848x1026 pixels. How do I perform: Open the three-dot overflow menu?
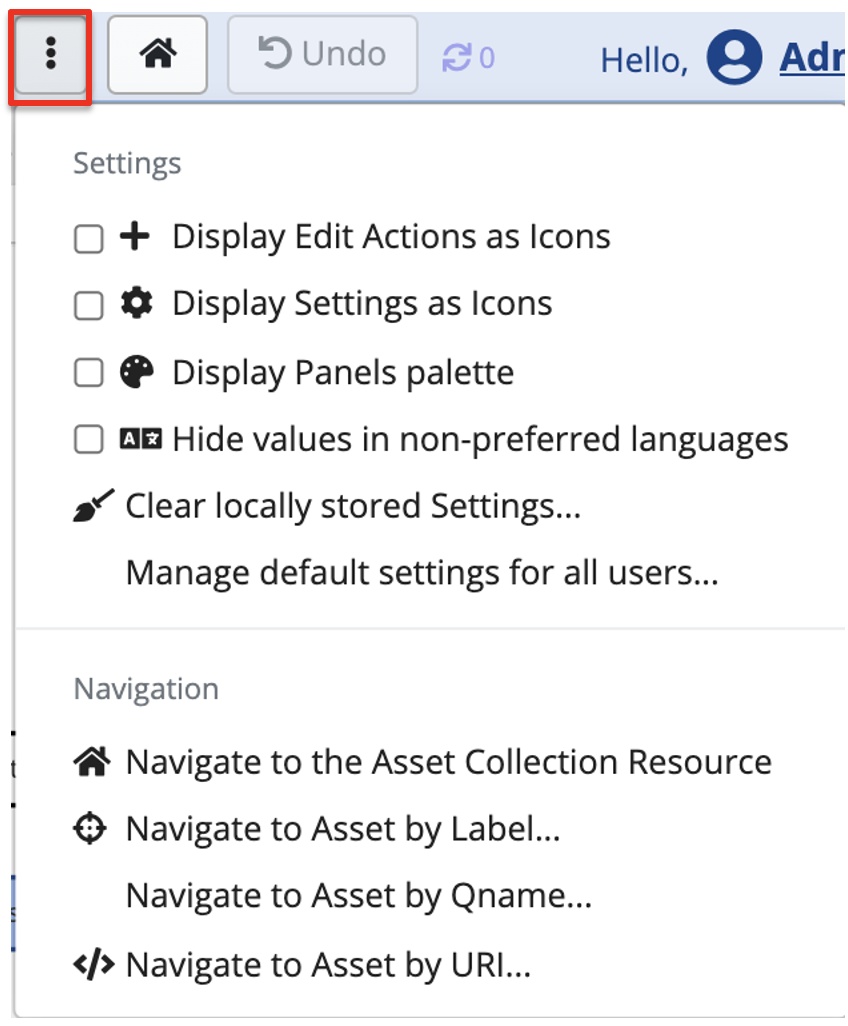(x=49, y=55)
